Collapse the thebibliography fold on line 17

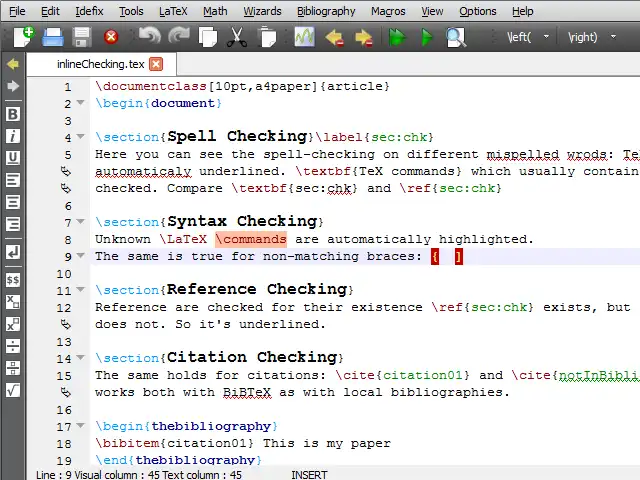[x=81, y=425]
